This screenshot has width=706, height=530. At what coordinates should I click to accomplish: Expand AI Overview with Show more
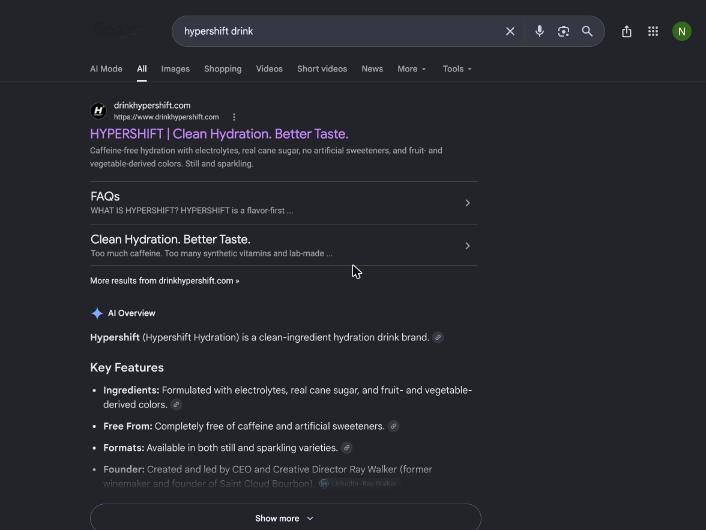pyautogui.click(x=285, y=518)
